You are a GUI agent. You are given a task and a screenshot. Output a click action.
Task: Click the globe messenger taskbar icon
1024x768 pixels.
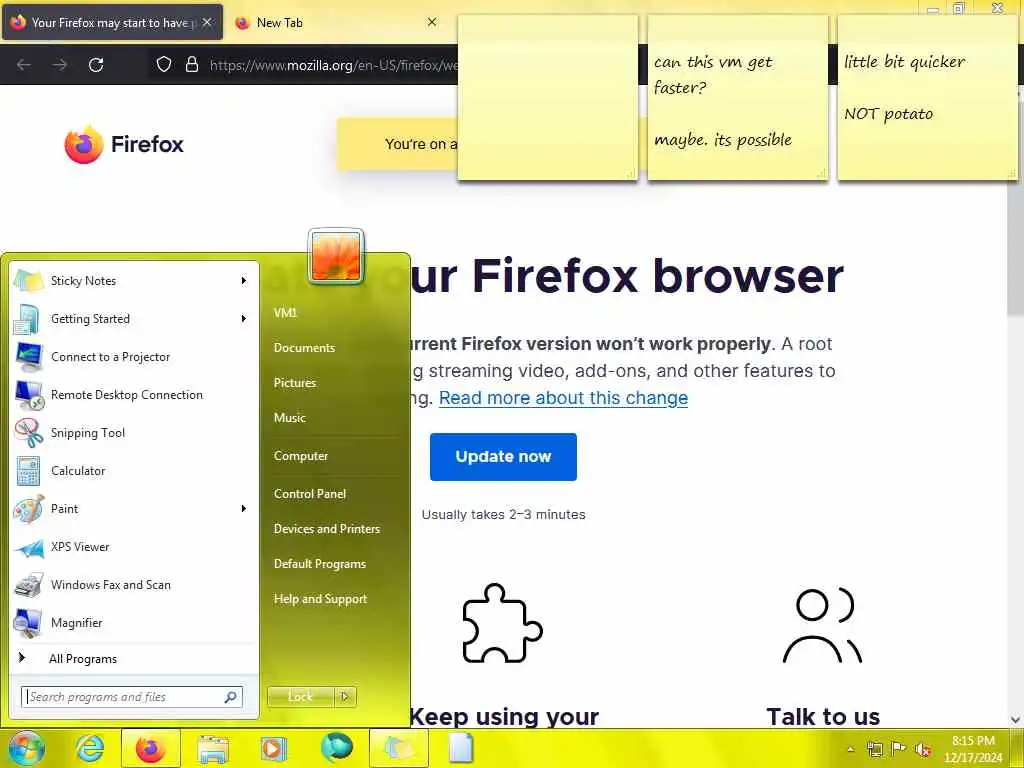(x=337, y=748)
